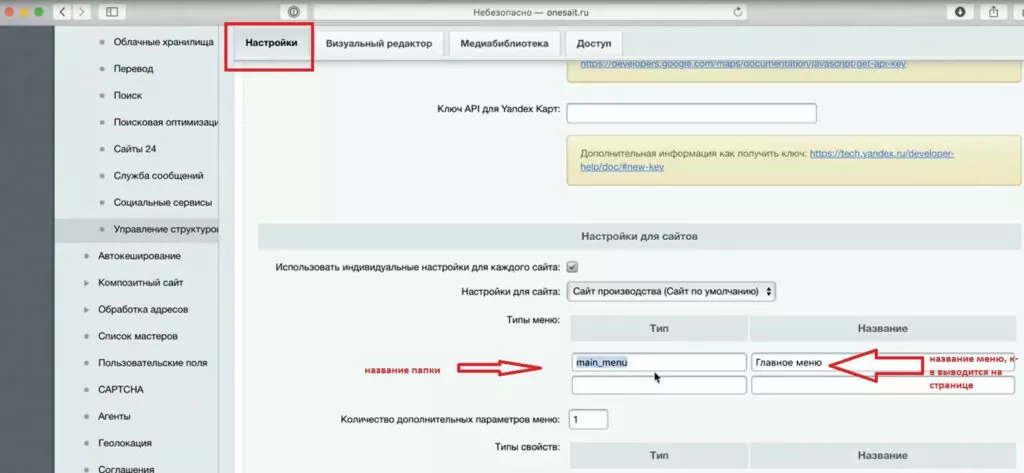Screen dimensions: 1024x473
Task: Select Управление структурой in the sidebar
Action: (x=165, y=229)
